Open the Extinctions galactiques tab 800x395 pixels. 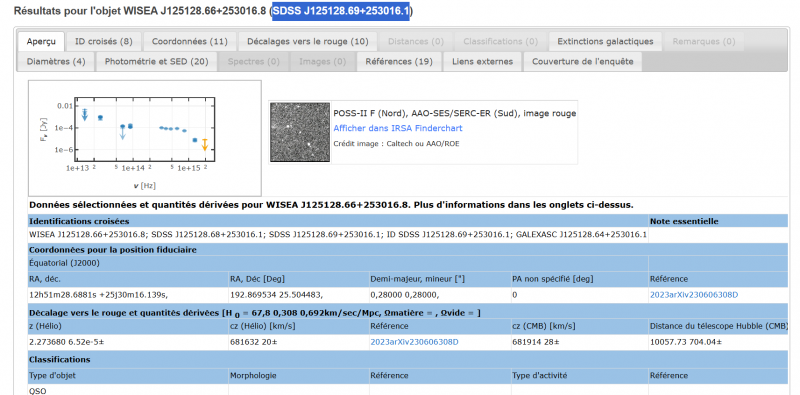[605, 41]
